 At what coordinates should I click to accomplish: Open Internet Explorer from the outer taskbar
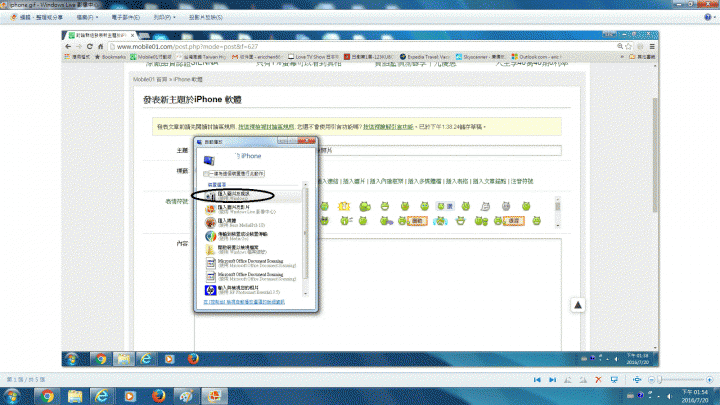[102, 396]
